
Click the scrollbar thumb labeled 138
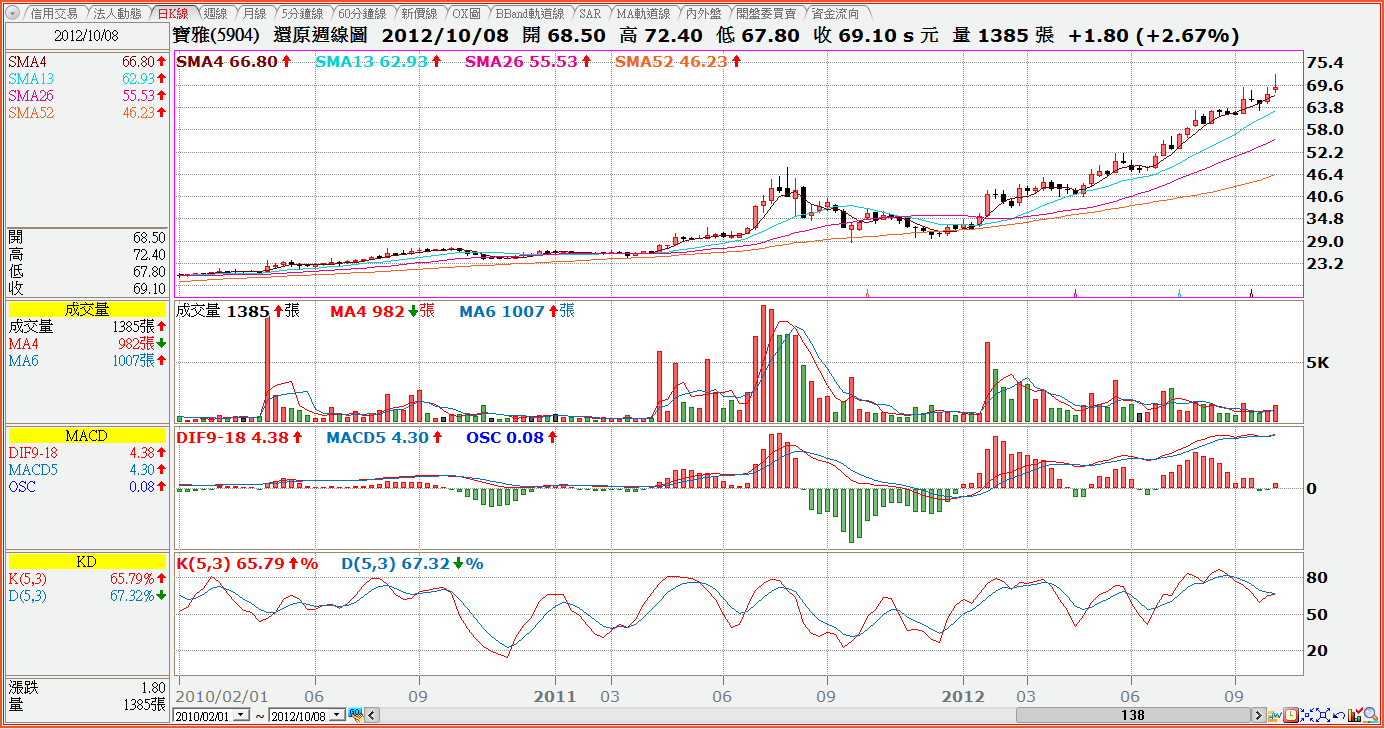coord(1133,715)
